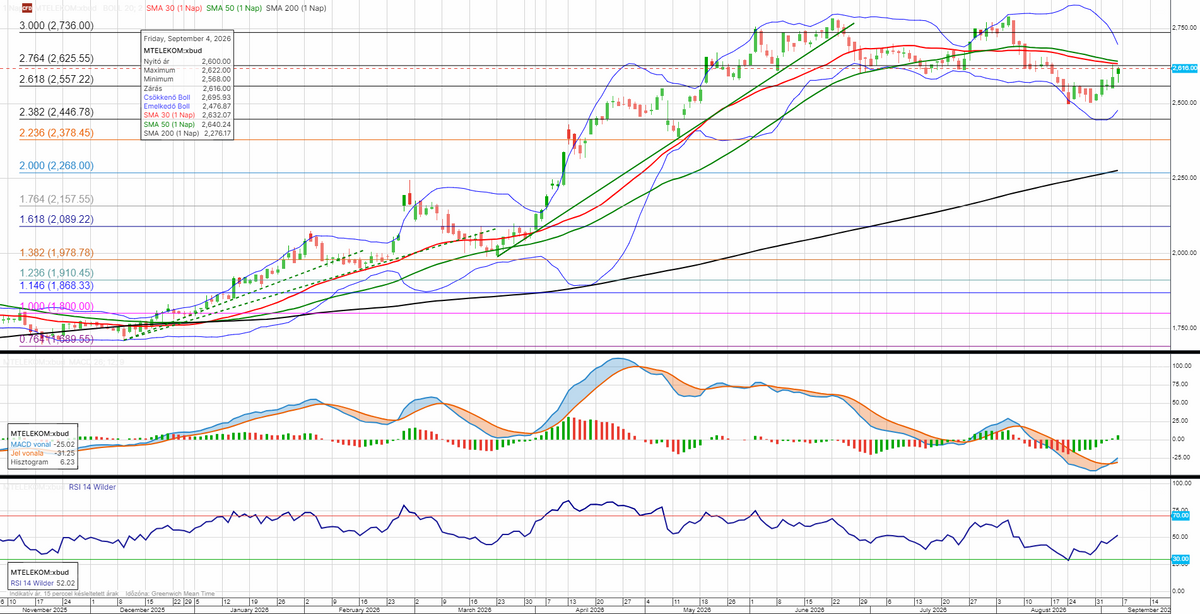Click the RSI 14 Wilder 52.02 value box
This screenshot has height=614, width=1200.
pos(41,579)
